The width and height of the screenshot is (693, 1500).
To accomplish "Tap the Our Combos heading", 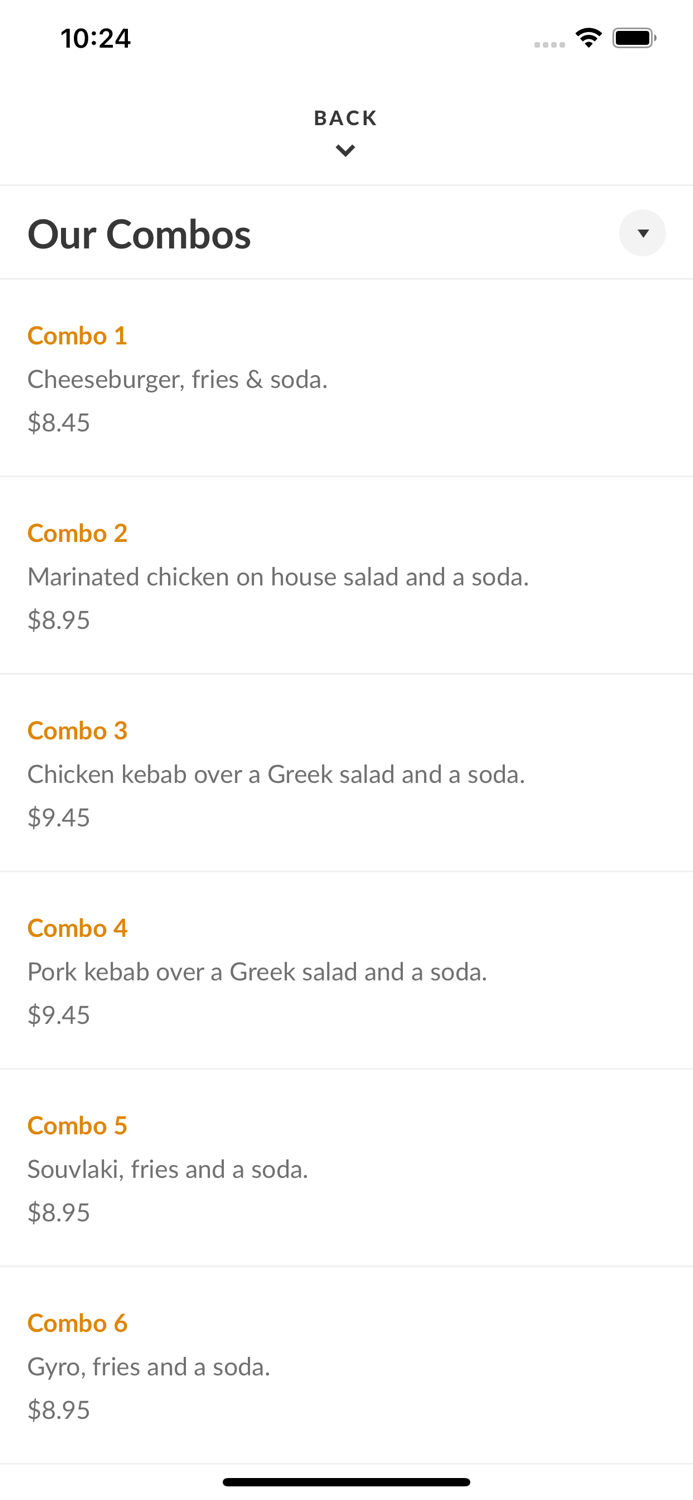I will (x=139, y=235).
